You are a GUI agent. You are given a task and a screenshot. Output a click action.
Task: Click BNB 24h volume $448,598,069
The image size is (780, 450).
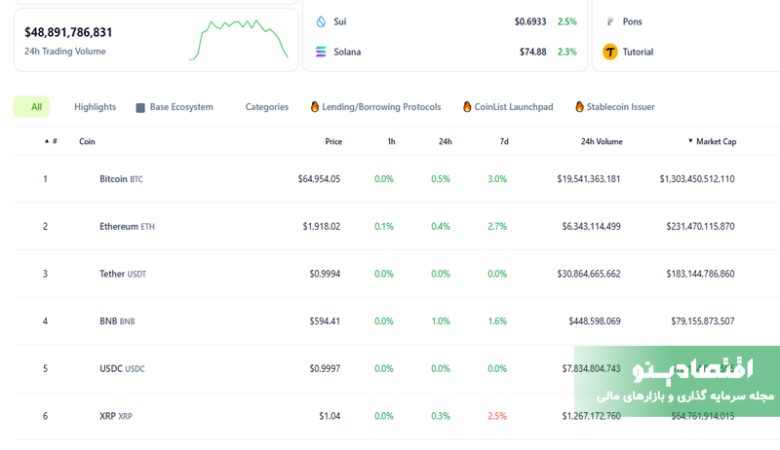point(594,321)
